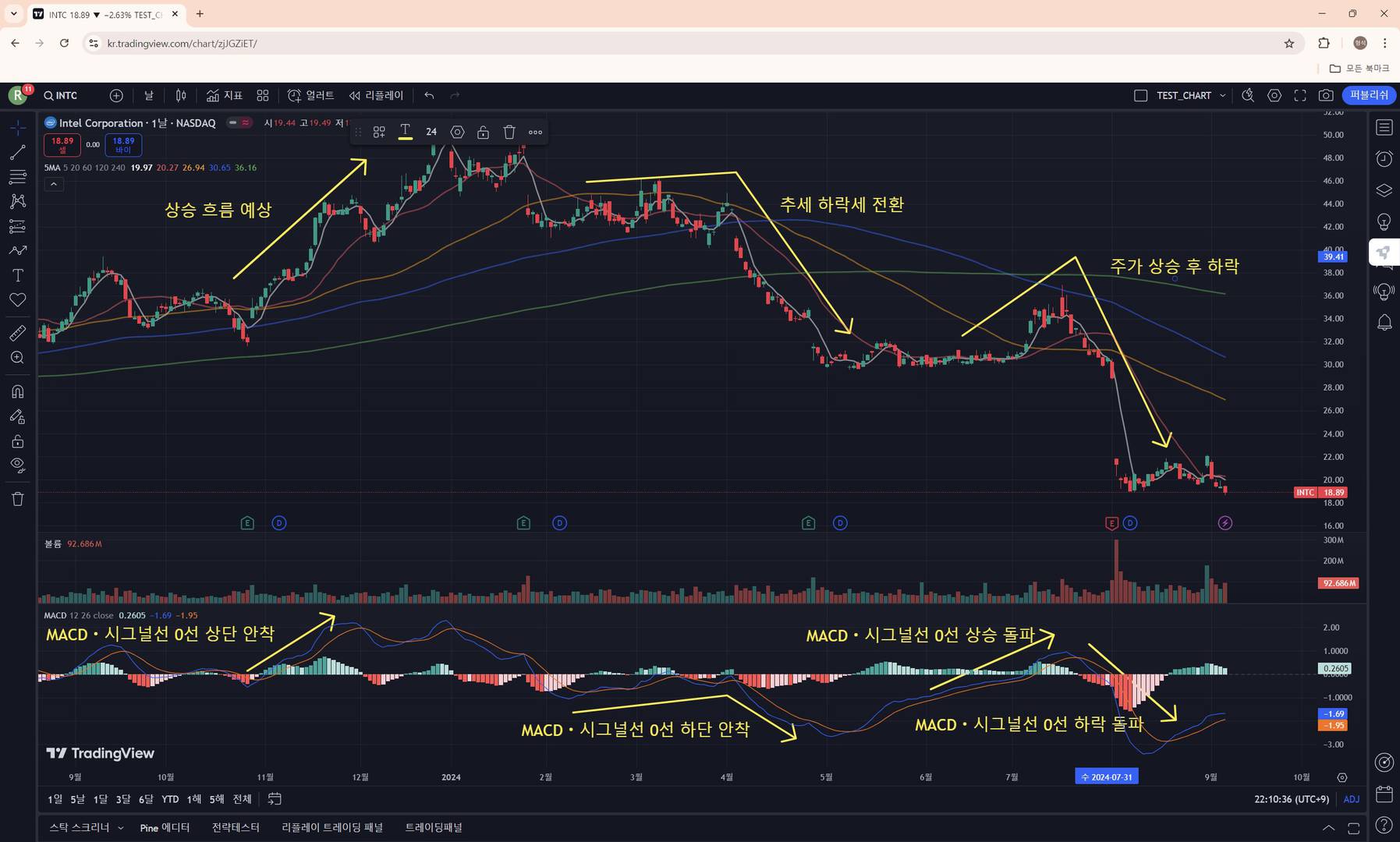Select the 전체 date range
The height and width of the screenshot is (842, 1400).
point(243,799)
